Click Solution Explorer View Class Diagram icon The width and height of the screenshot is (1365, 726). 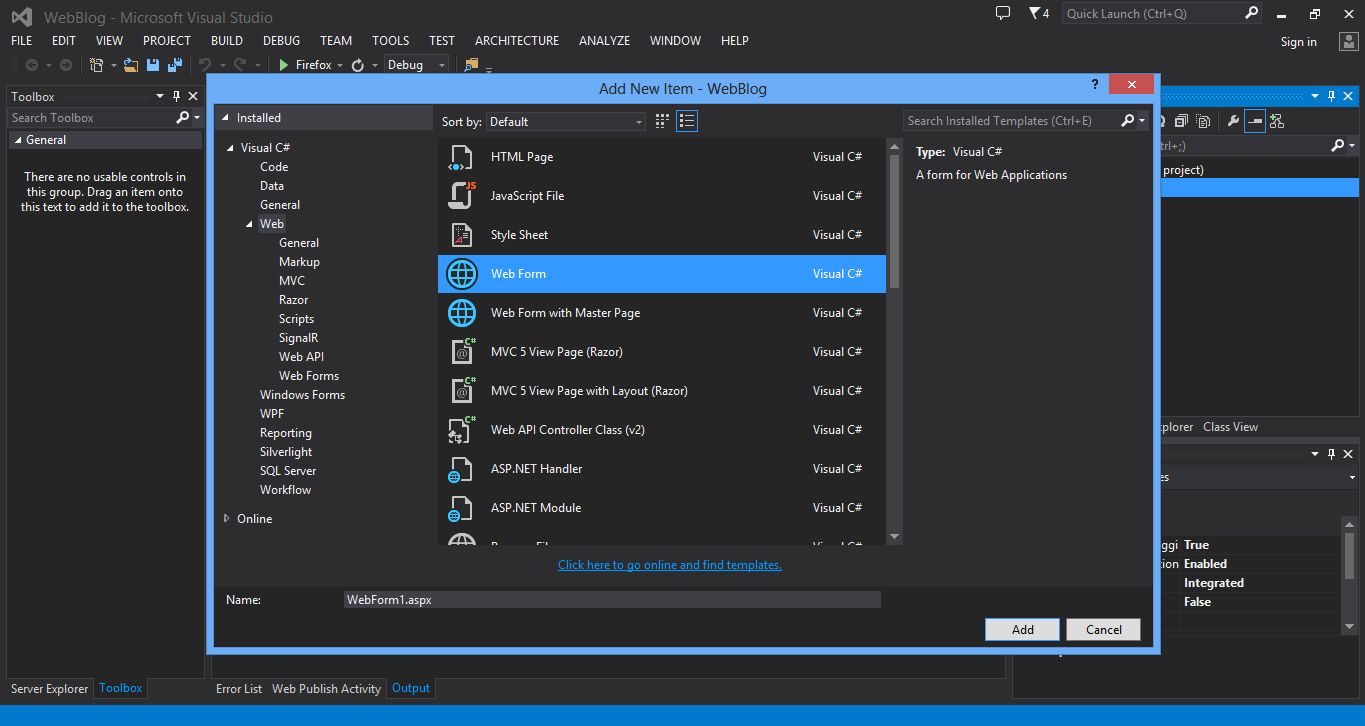(1277, 121)
